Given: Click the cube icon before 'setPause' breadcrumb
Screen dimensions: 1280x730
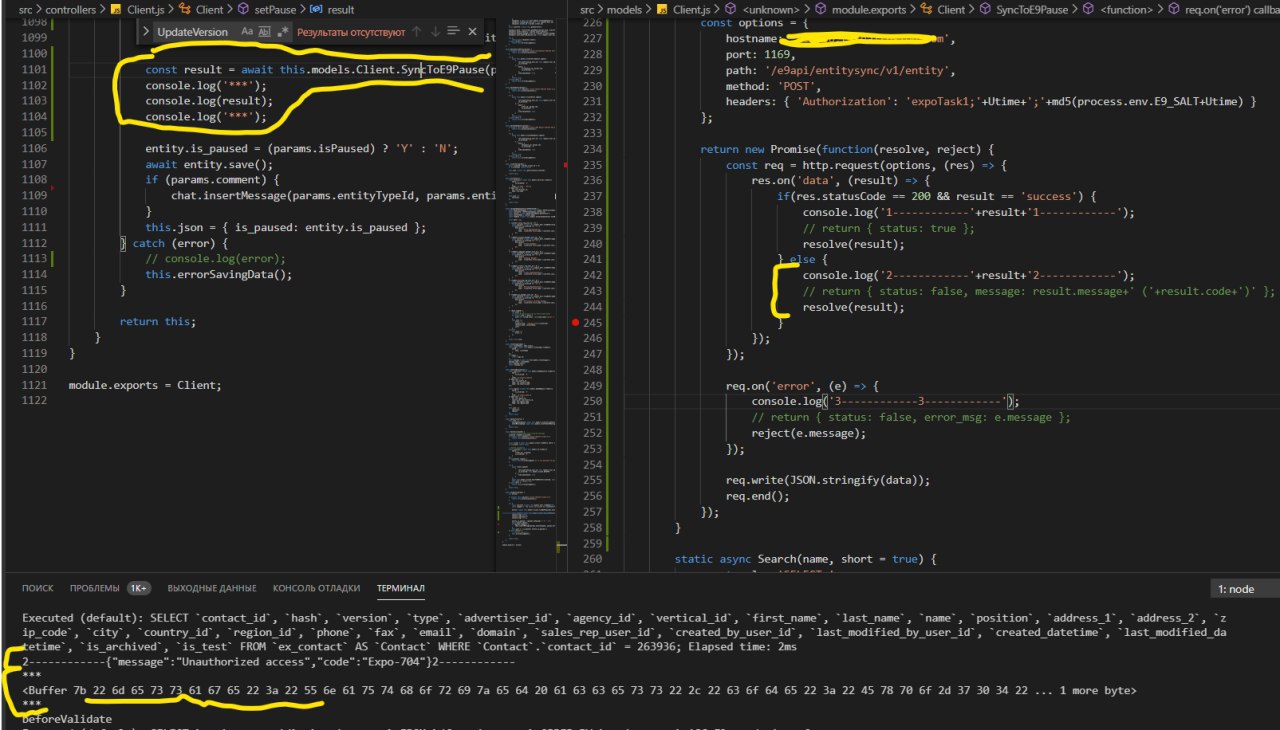Looking at the screenshot, I should click(x=243, y=9).
